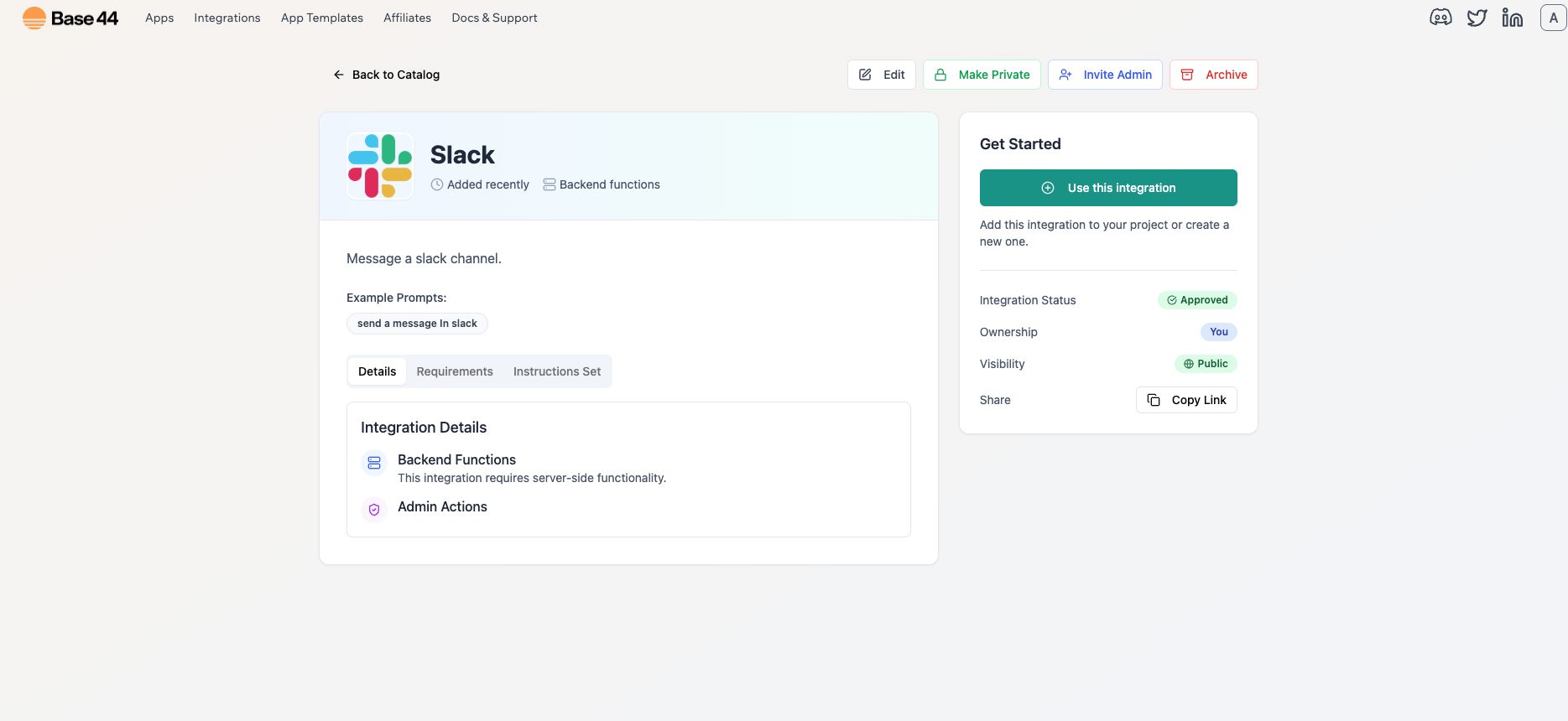This screenshot has height=721, width=1568.
Task: Click 'send a message in slack' prompt chip
Action: tap(417, 324)
